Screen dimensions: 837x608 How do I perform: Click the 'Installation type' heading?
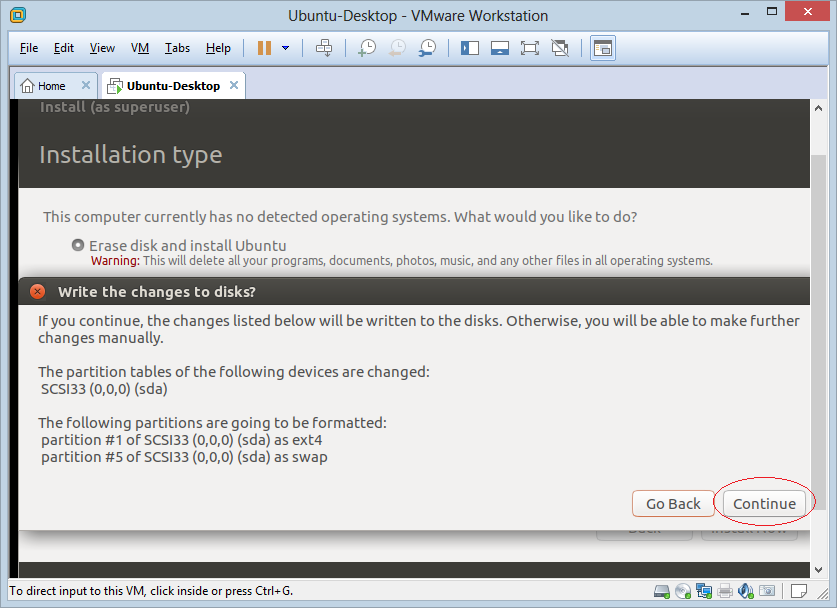tap(131, 155)
